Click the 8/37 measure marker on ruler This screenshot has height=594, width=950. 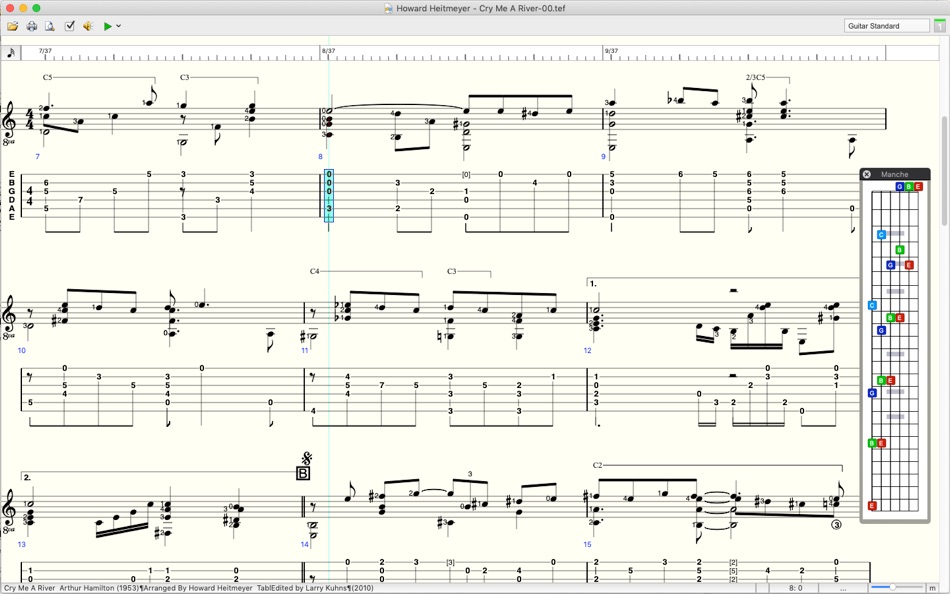point(328,51)
